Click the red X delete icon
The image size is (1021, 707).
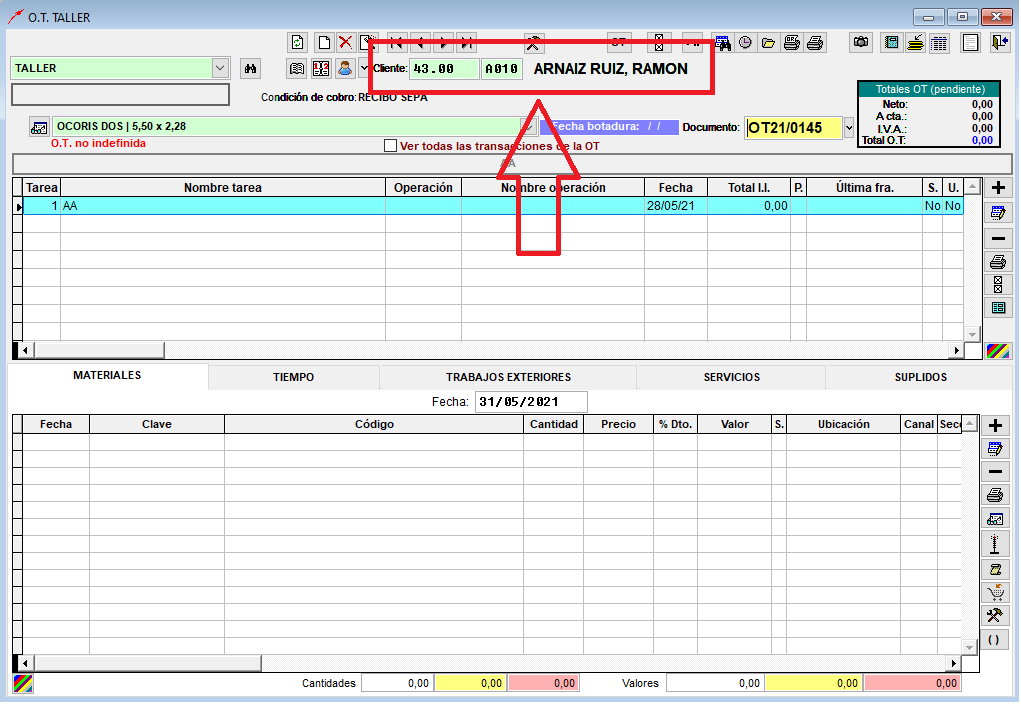coord(345,43)
